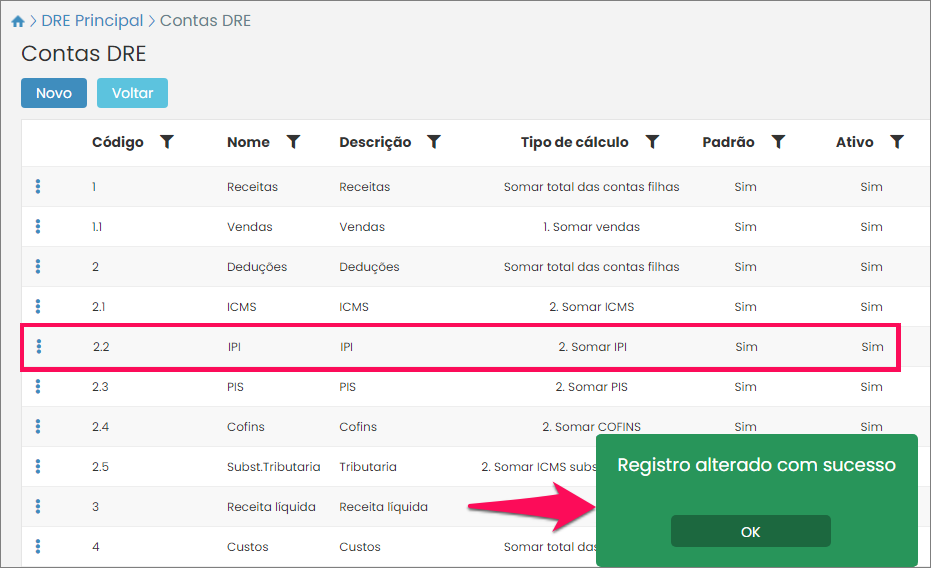Open the filter for Padrão column
This screenshot has width=931, height=568.
point(778,142)
